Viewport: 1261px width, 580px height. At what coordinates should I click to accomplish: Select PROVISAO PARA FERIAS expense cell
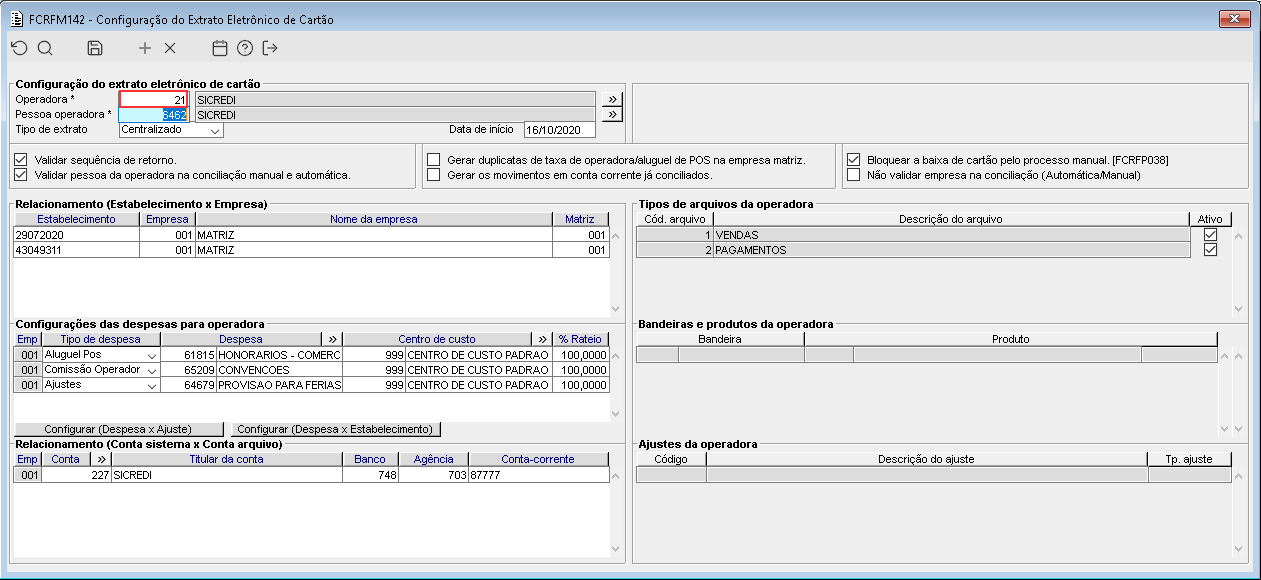coord(279,385)
